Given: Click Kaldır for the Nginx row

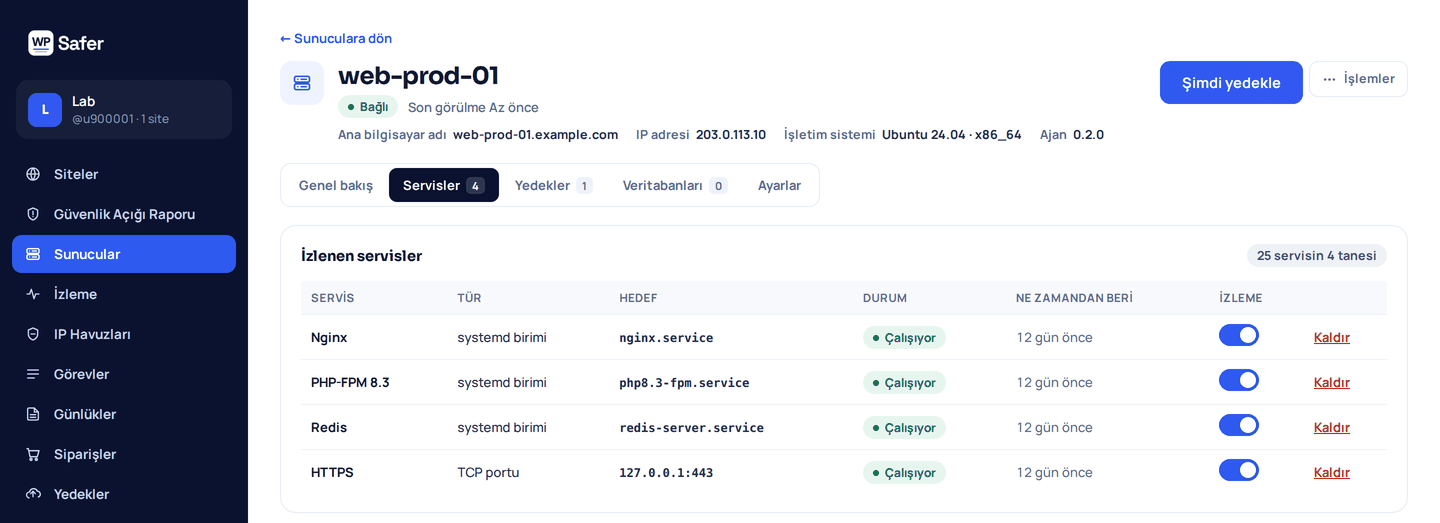Looking at the screenshot, I should pos(1332,337).
